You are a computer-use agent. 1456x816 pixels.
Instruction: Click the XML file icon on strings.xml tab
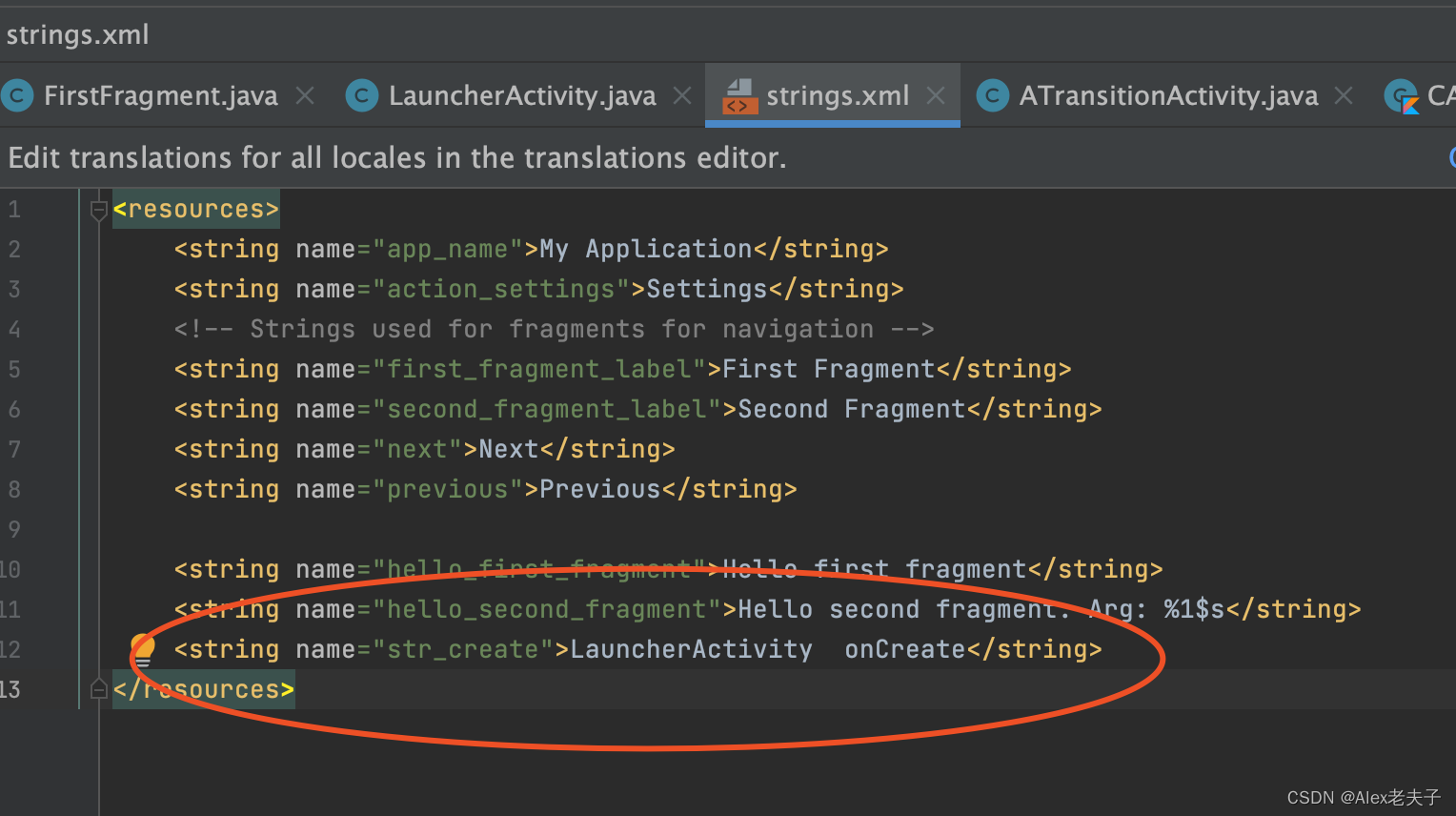point(742,95)
